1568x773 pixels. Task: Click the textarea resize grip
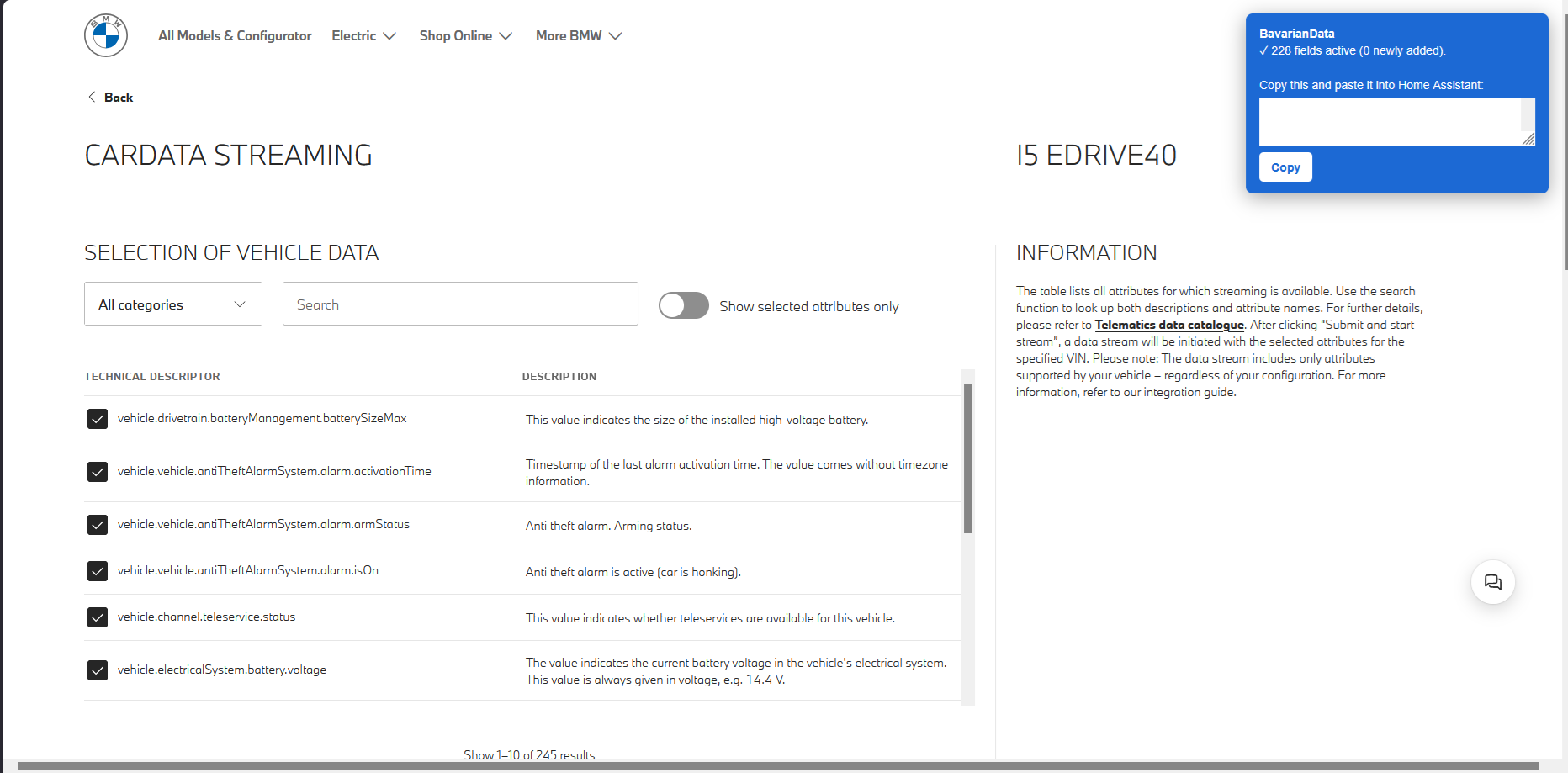tap(1528, 139)
